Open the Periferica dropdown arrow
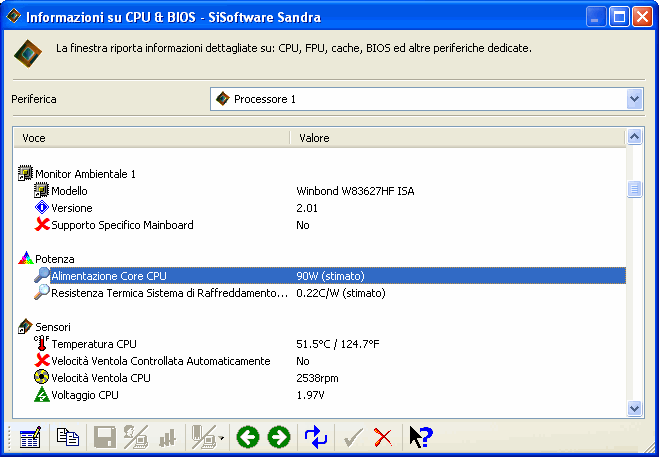This screenshot has height=457, width=659. [x=635, y=99]
